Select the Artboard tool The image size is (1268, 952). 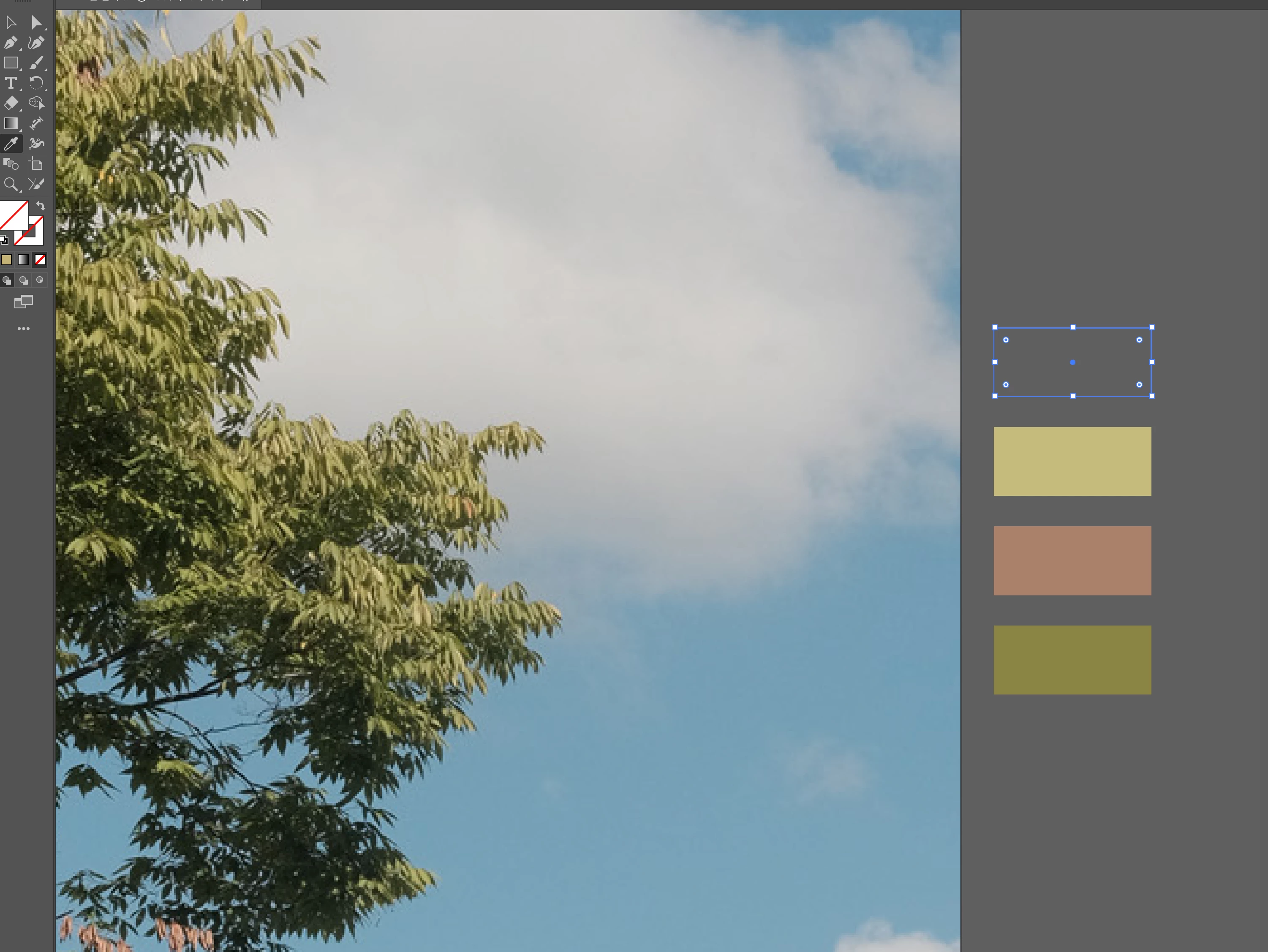36,164
